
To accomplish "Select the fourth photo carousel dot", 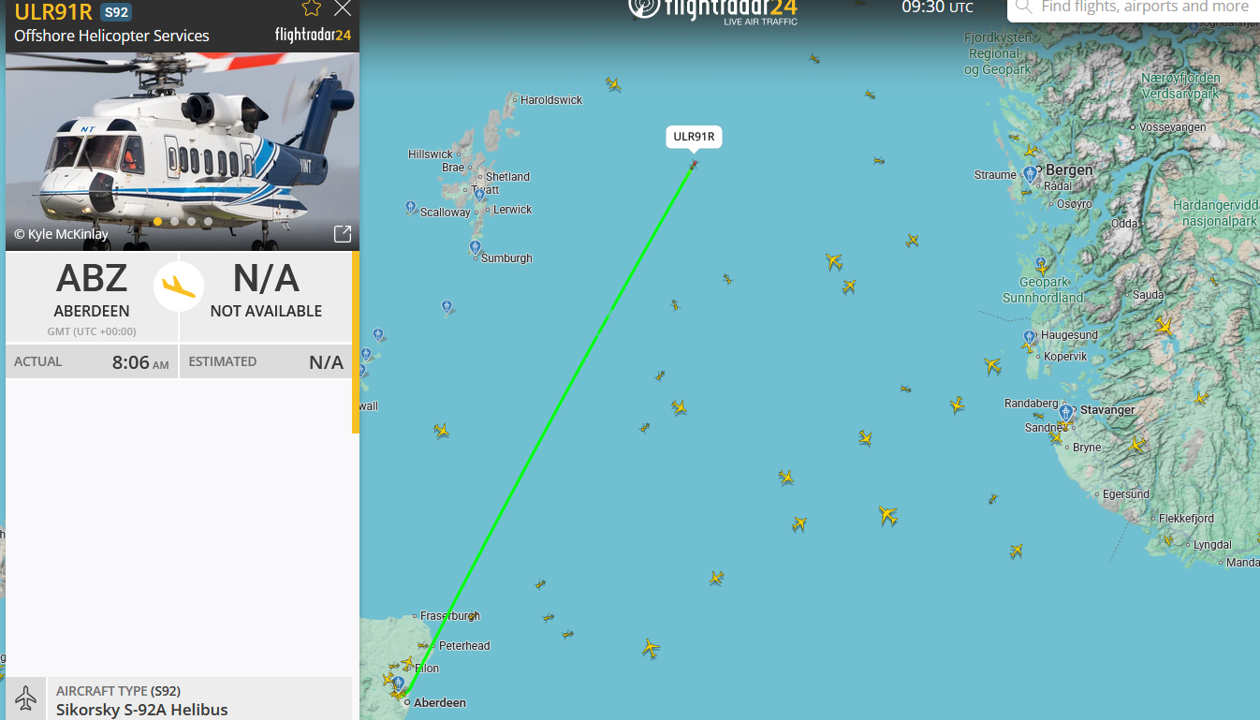I will pyautogui.click(x=208, y=222).
